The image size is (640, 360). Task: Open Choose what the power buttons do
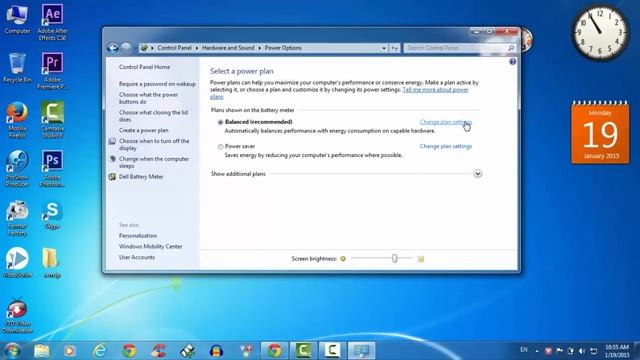click(x=149, y=98)
